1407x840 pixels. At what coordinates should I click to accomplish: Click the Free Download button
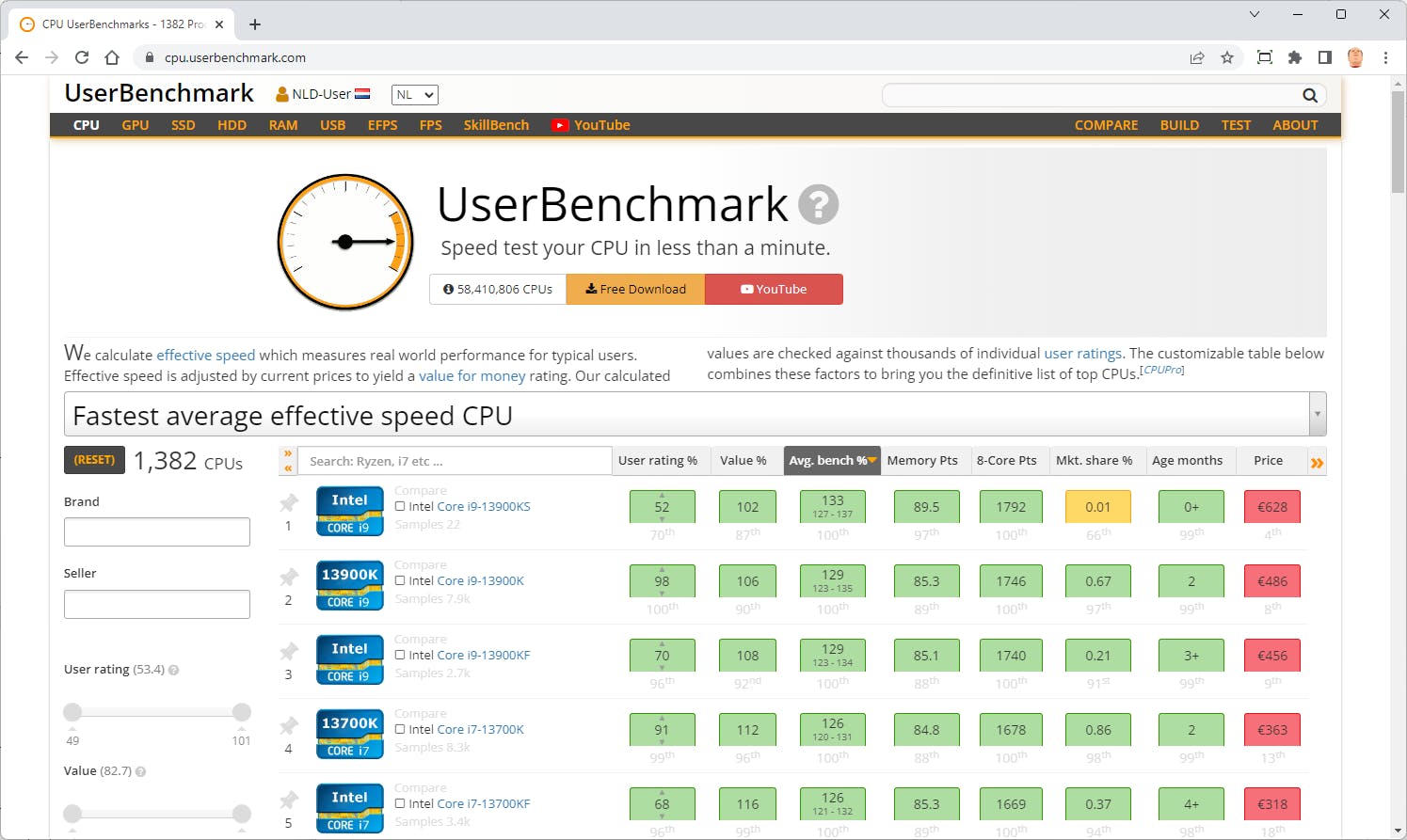(x=635, y=289)
